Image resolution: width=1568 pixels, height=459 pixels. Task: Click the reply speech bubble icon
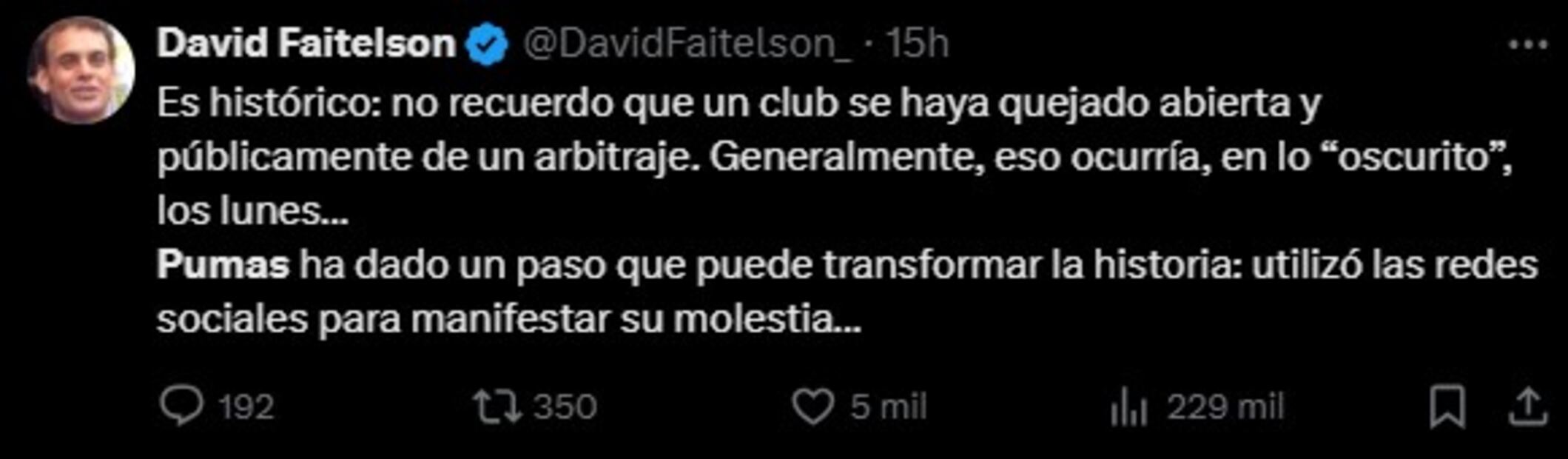pyautogui.click(x=181, y=406)
